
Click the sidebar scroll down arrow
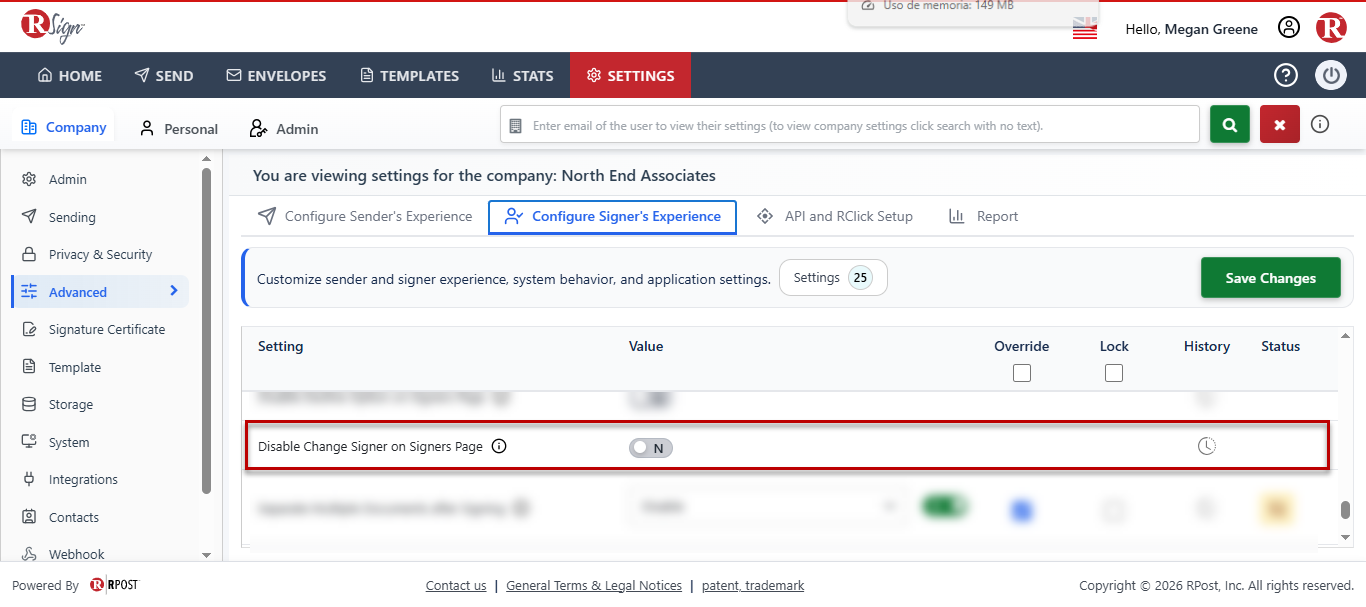tap(207, 554)
